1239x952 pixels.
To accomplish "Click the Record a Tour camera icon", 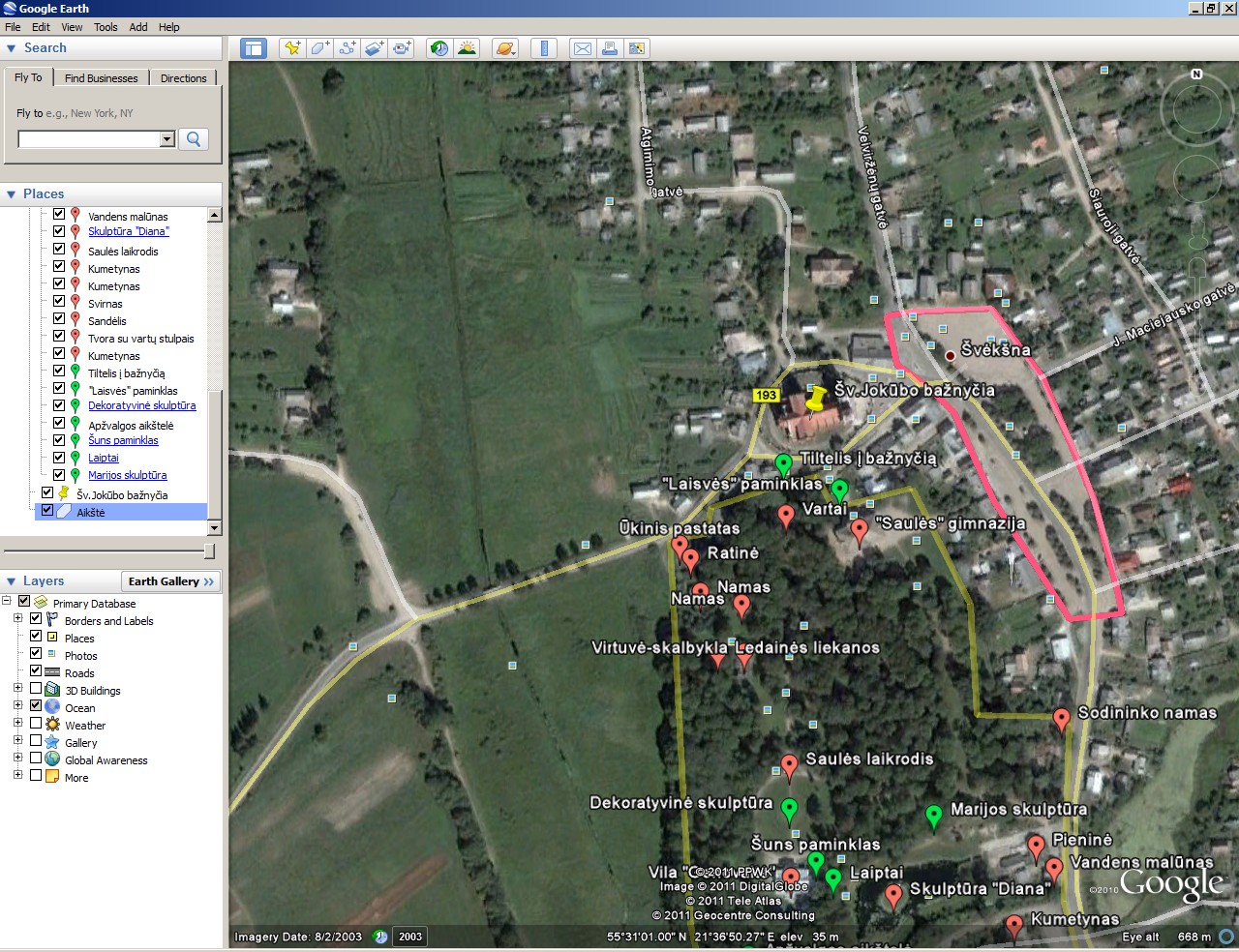I will click(x=403, y=48).
